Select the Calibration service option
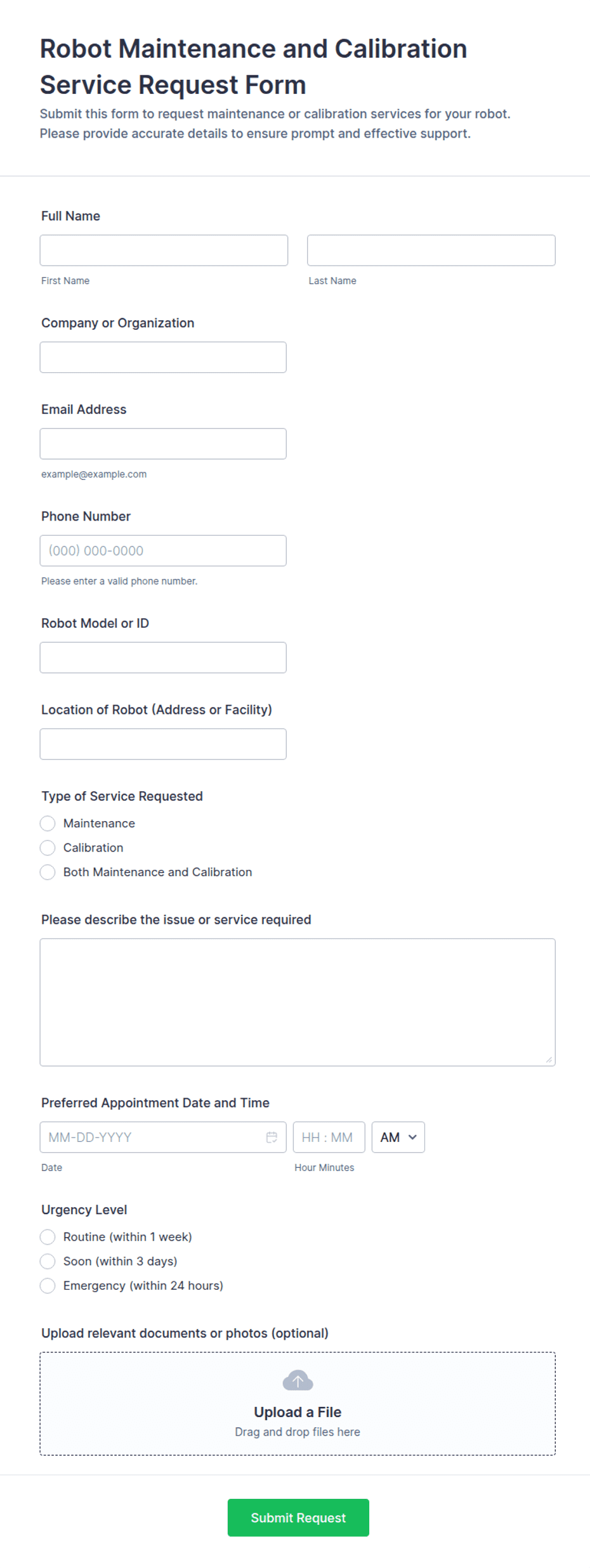590x1568 pixels. click(x=48, y=848)
